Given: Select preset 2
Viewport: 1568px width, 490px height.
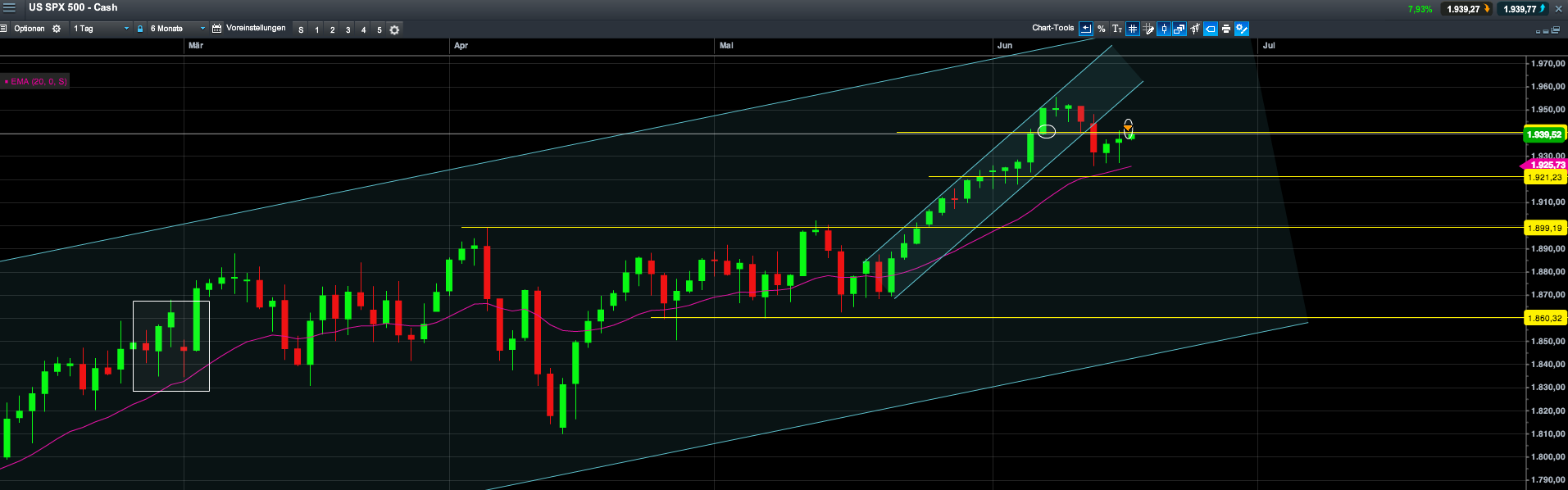Looking at the screenshot, I should (x=333, y=29).
